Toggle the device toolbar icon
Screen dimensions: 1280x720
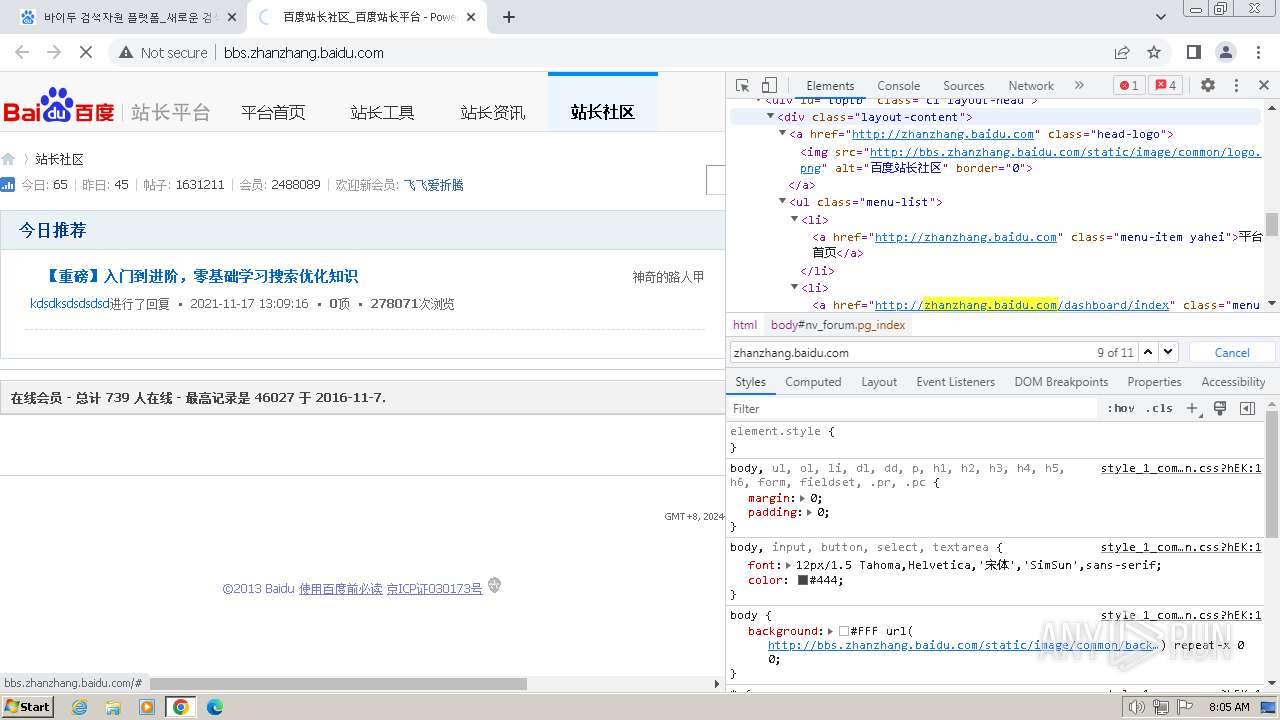pyautogui.click(x=769, y=86)
